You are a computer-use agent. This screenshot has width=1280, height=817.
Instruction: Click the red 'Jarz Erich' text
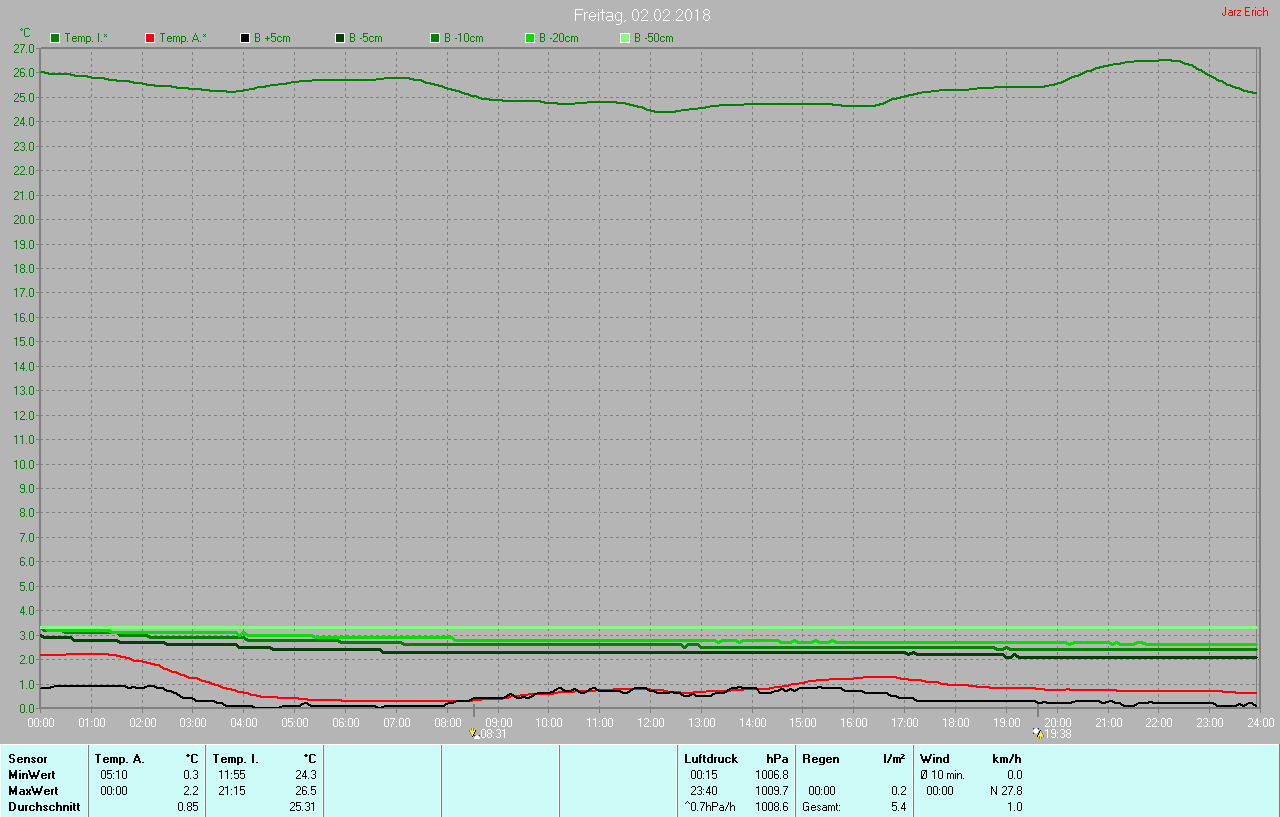1245,12
